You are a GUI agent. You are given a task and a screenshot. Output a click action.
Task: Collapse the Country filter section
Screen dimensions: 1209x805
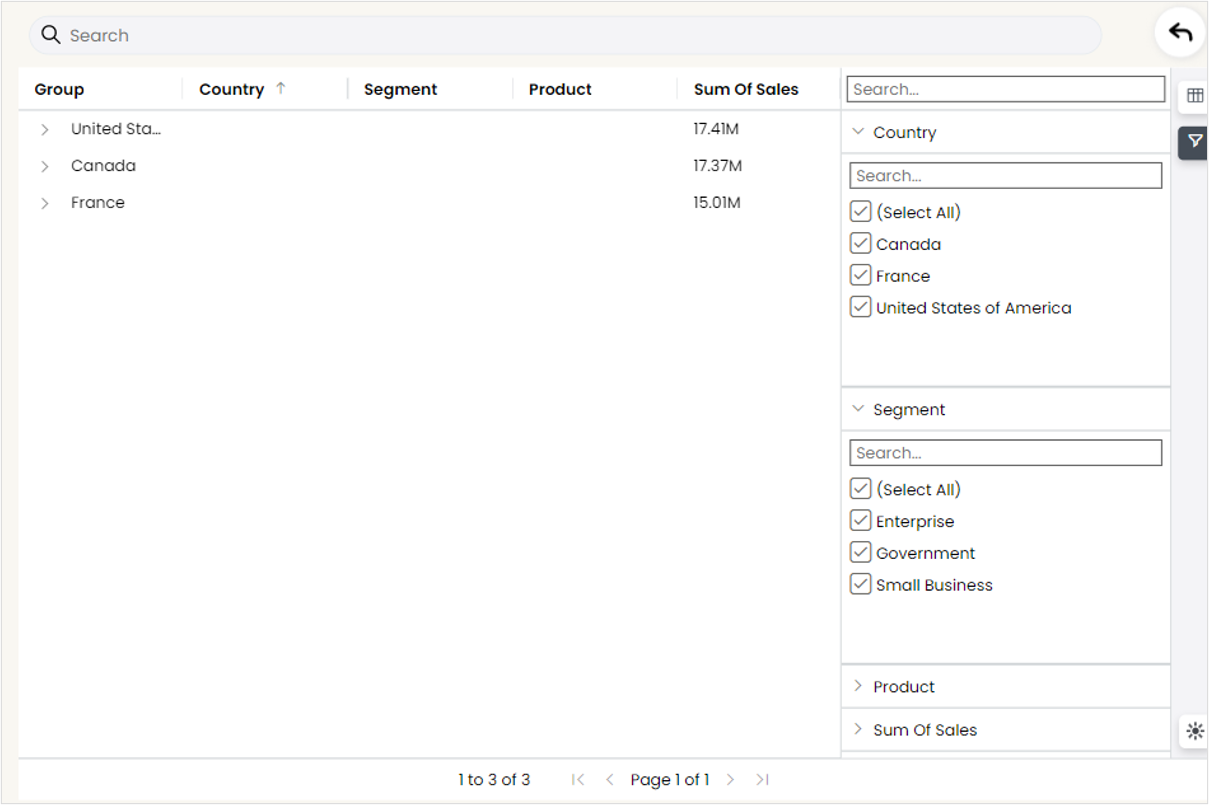[x=858, y=131]
